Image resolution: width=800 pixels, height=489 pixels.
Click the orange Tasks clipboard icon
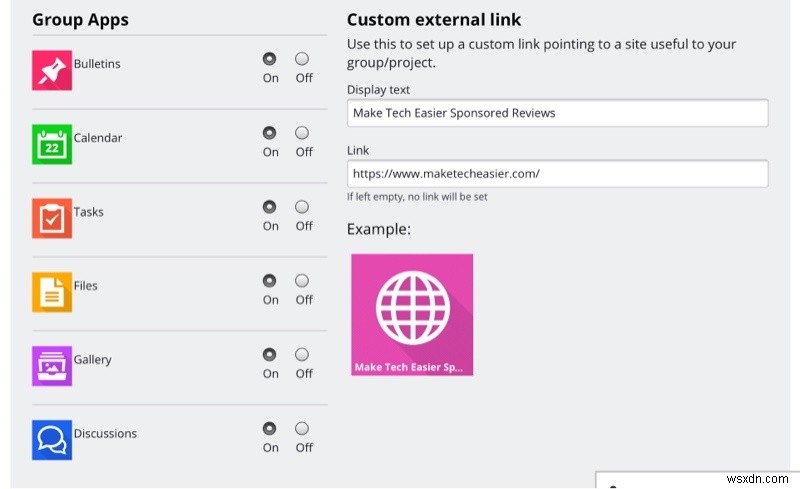click(52, 218)
